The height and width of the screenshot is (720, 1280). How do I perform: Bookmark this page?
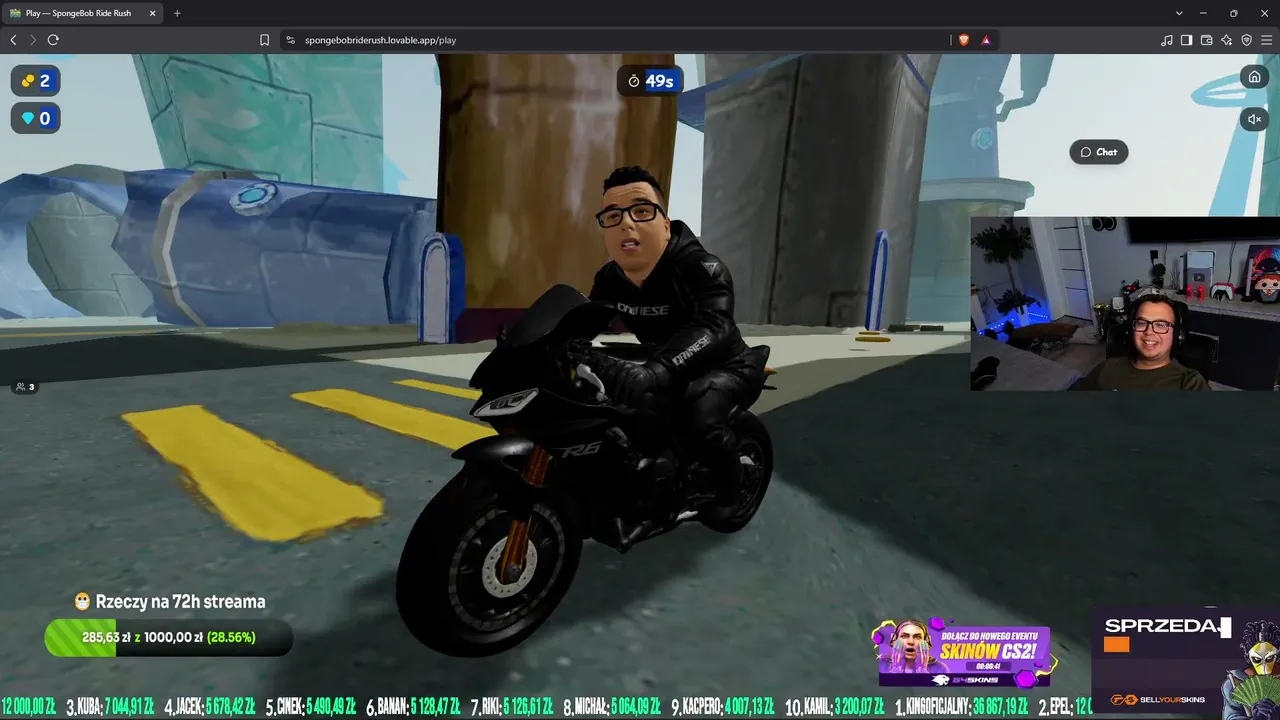click(x=265, y=40)
